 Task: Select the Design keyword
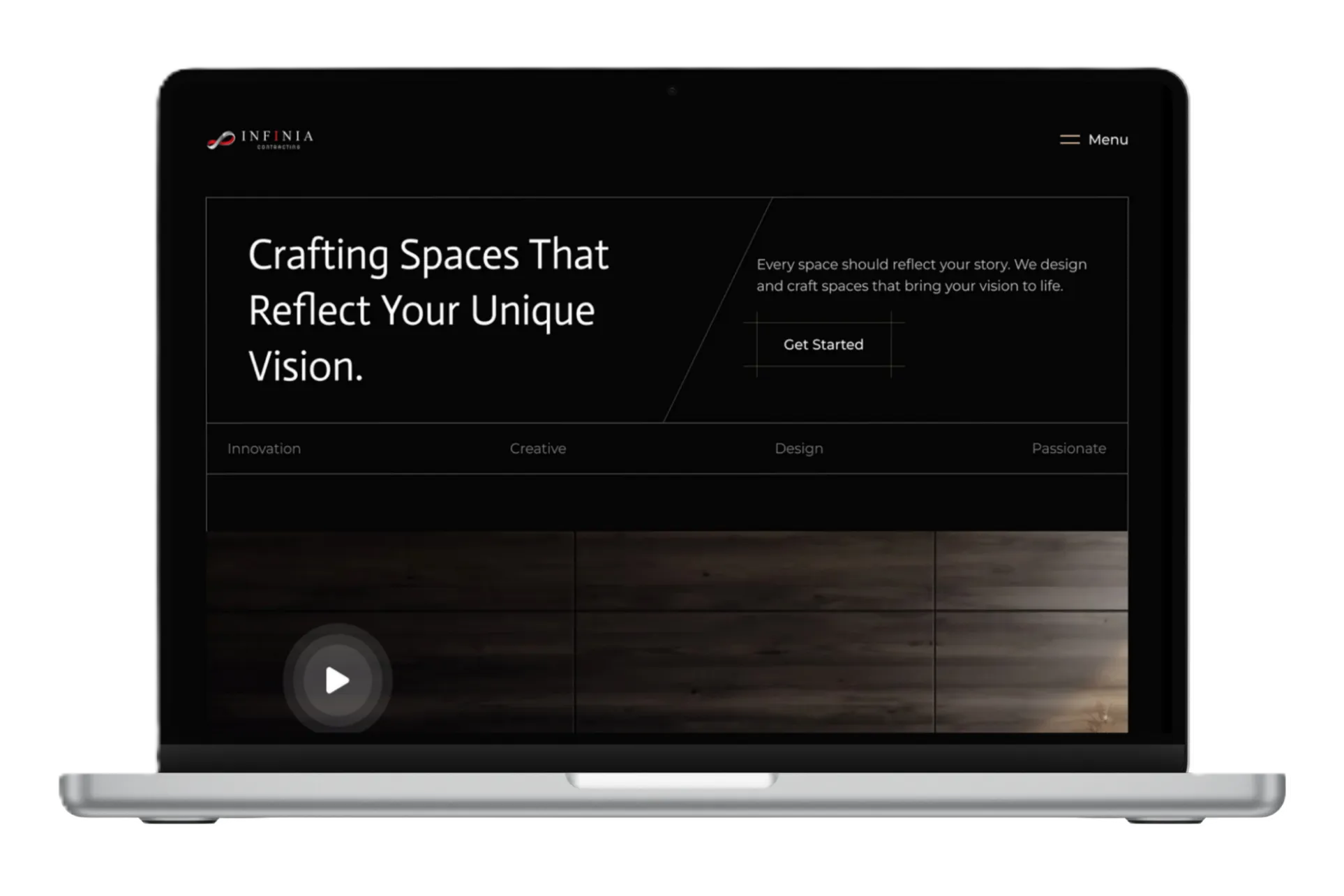[798, 449]
